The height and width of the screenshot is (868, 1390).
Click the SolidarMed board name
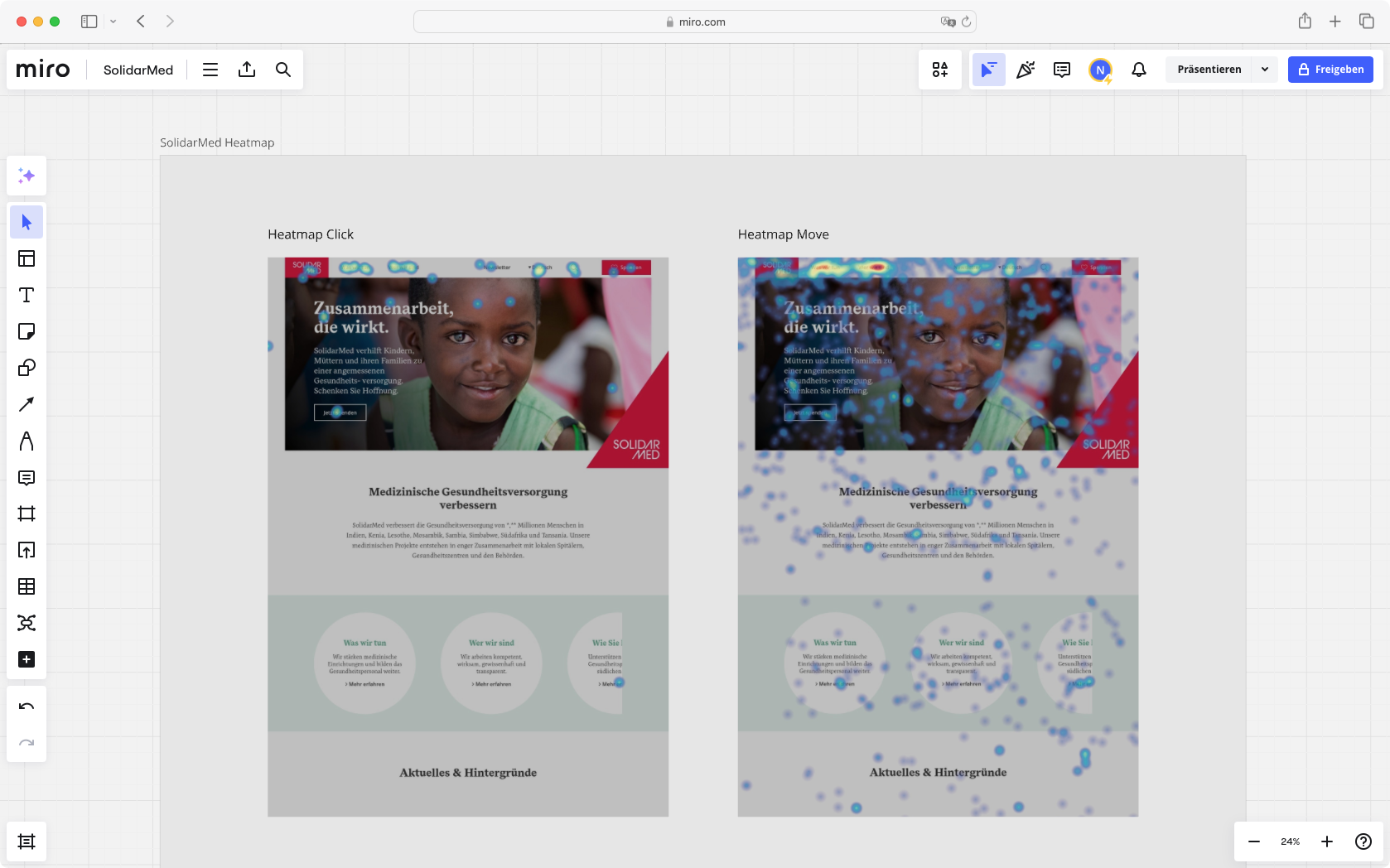click(138, 70)
